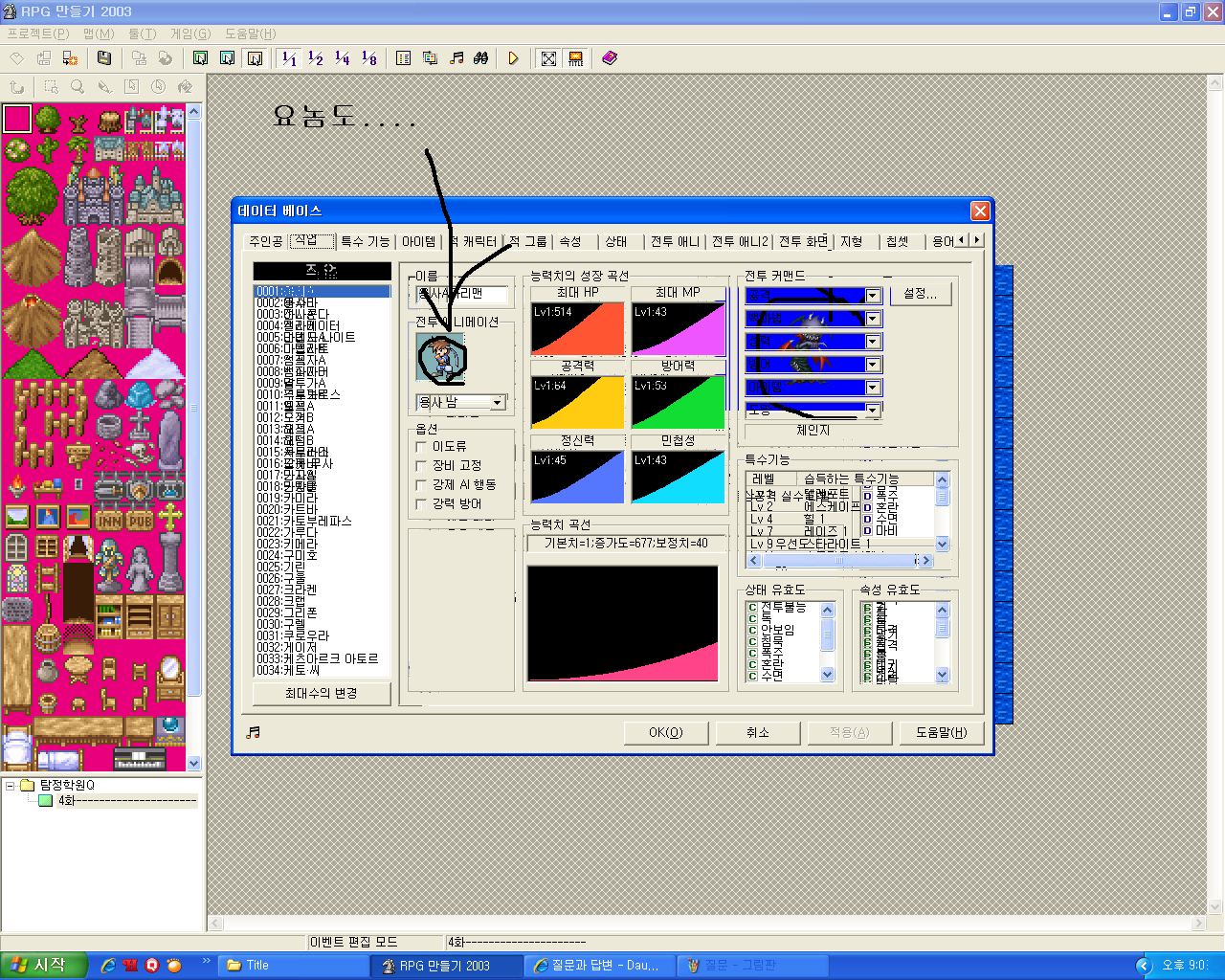Screen dimensions: 1225x980
Task: Click the floppy disk save icon
Action: tap(104, 58)
